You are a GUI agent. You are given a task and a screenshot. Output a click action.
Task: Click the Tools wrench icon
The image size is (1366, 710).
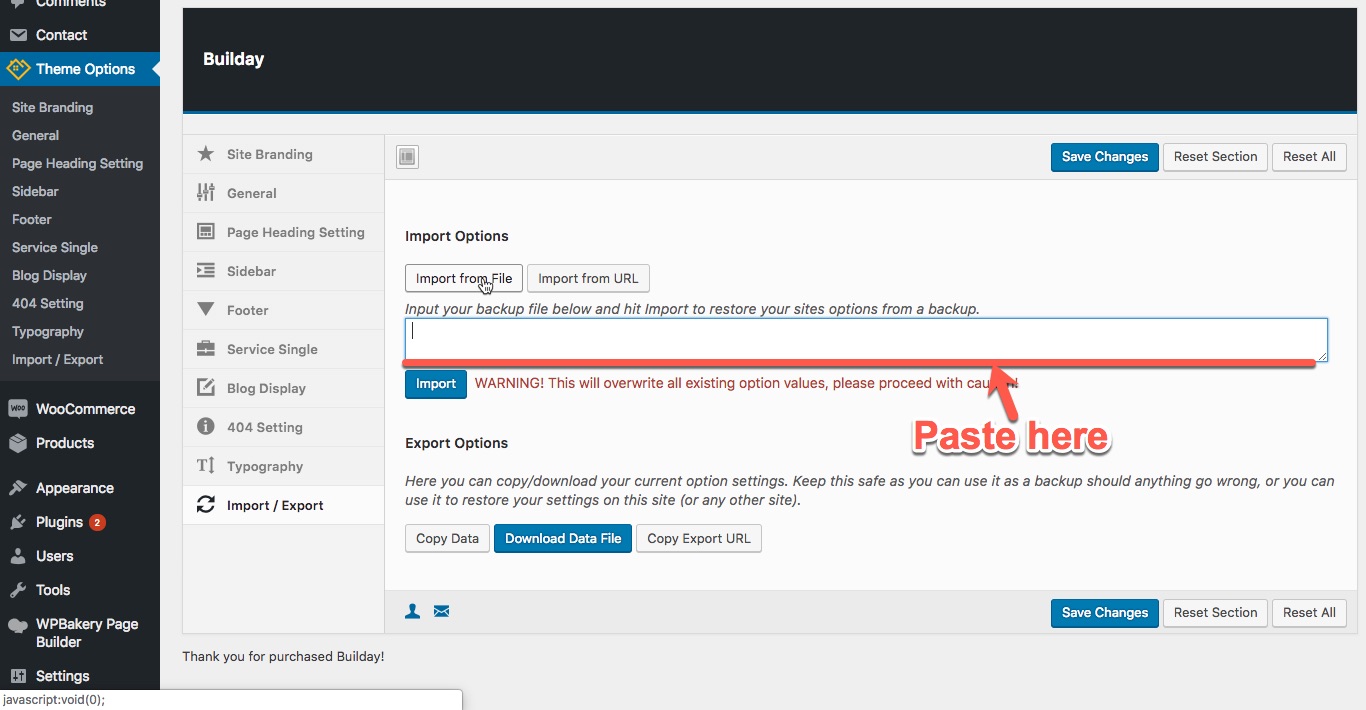coord(17,590)
